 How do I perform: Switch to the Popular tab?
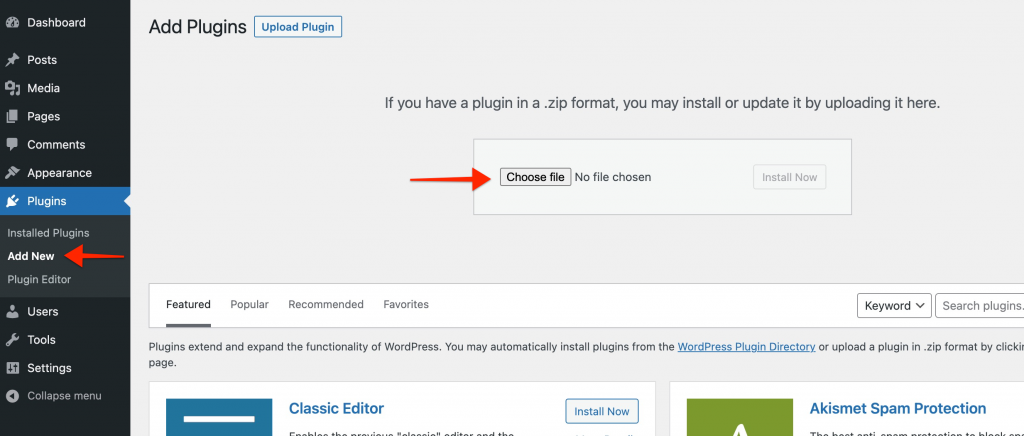(x=249, y=304)
